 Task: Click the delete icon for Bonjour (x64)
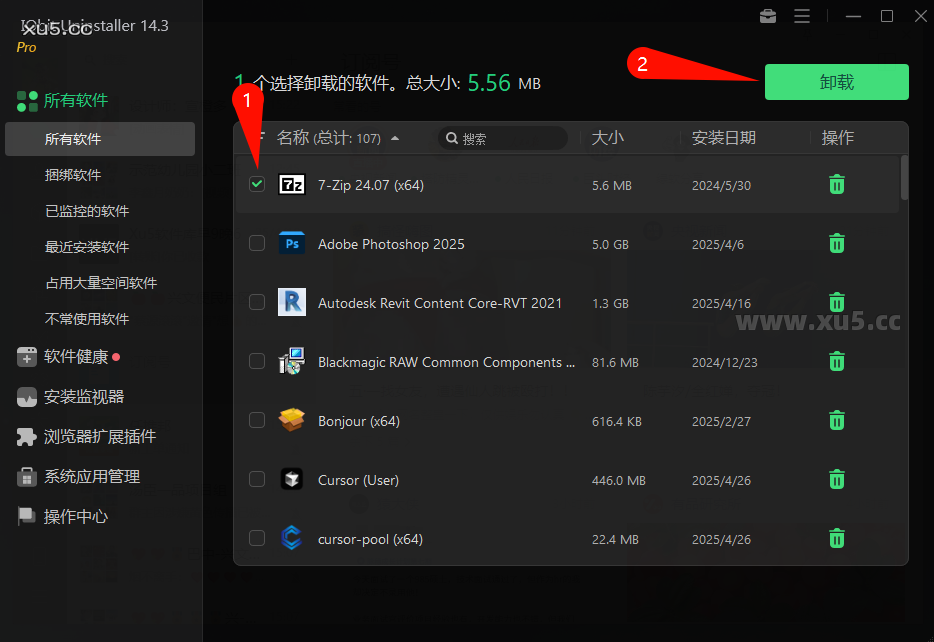point(836,420)
